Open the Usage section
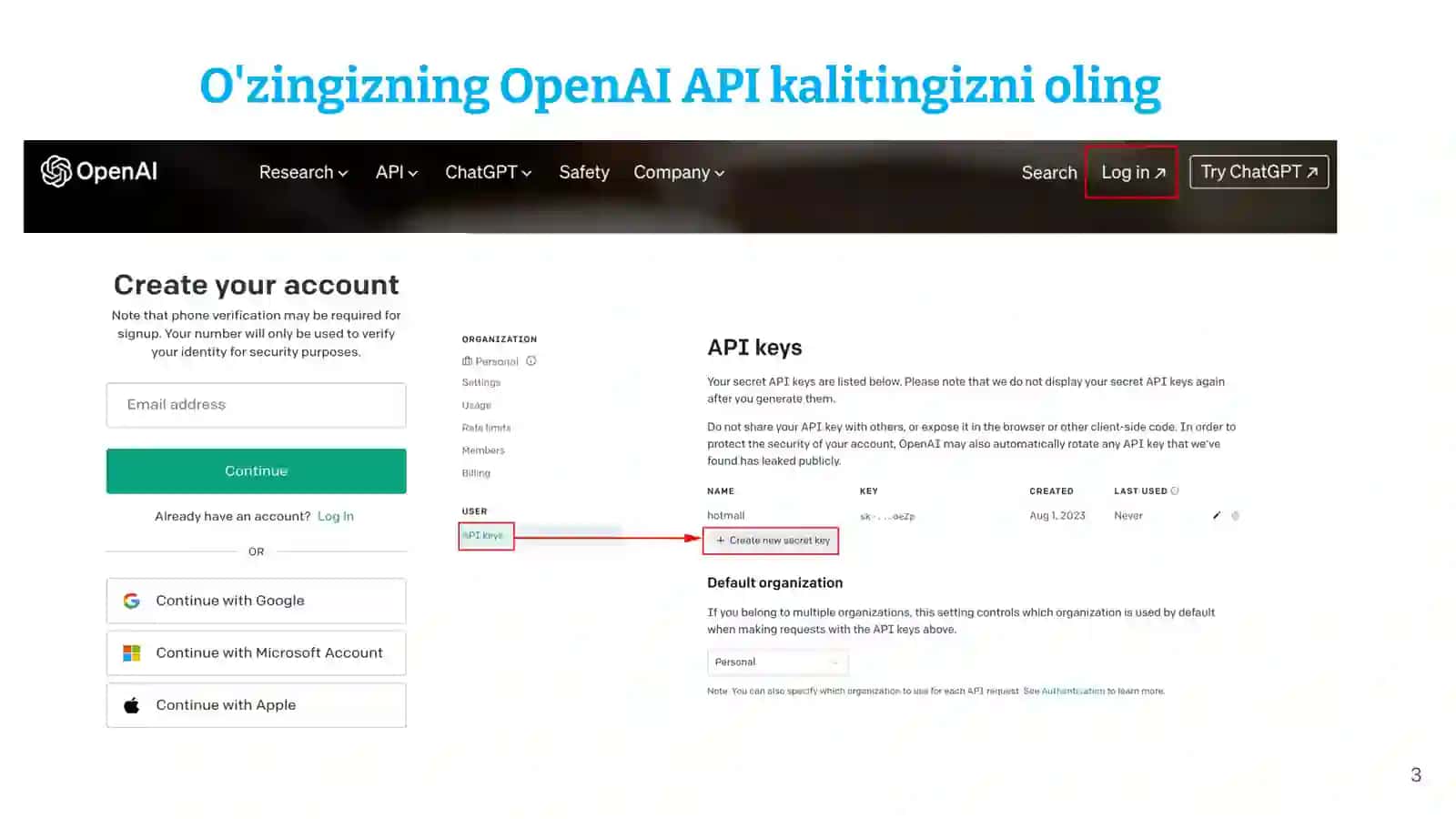Image resolution: width=1456 pixels, height=819 pixels. click(476, 405)
